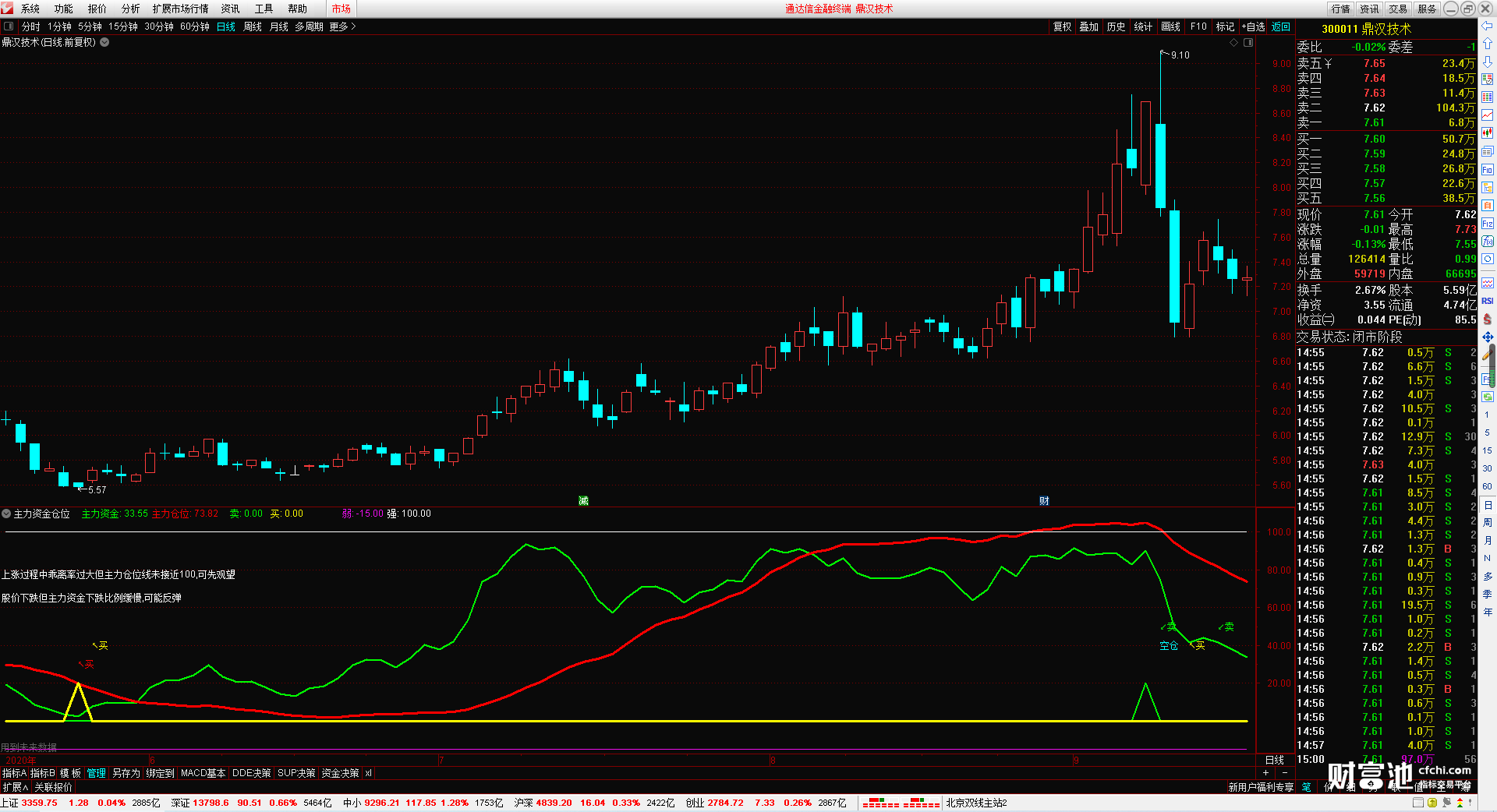Click the red S icon in sidebar

(x=1488, y=319)
